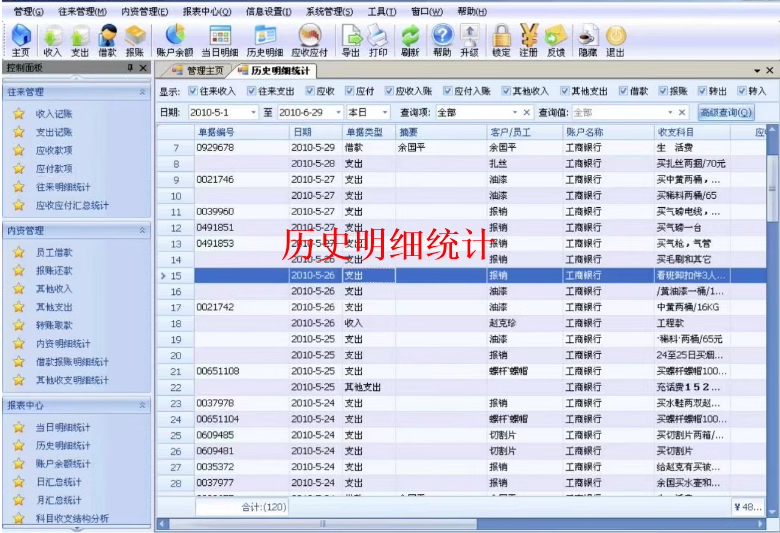Toggle the 往来支出 checkbox
Viewport: 780px width, 533px height.
[x=252, y=91]
